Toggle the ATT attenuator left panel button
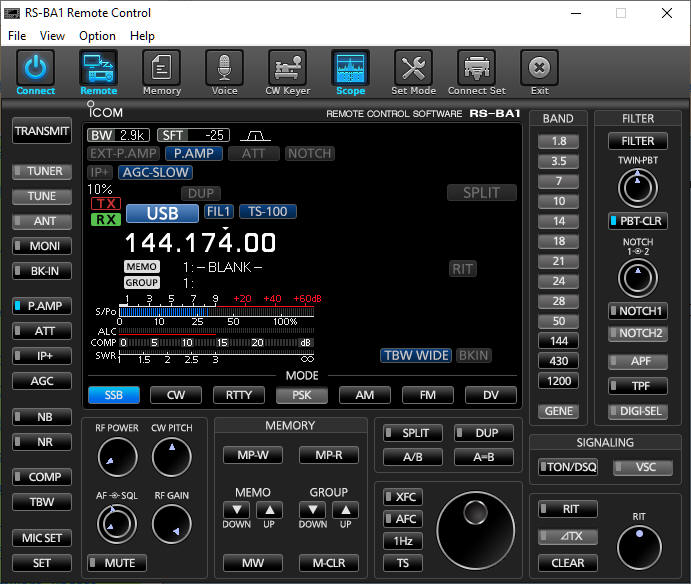 pos(42,331)
